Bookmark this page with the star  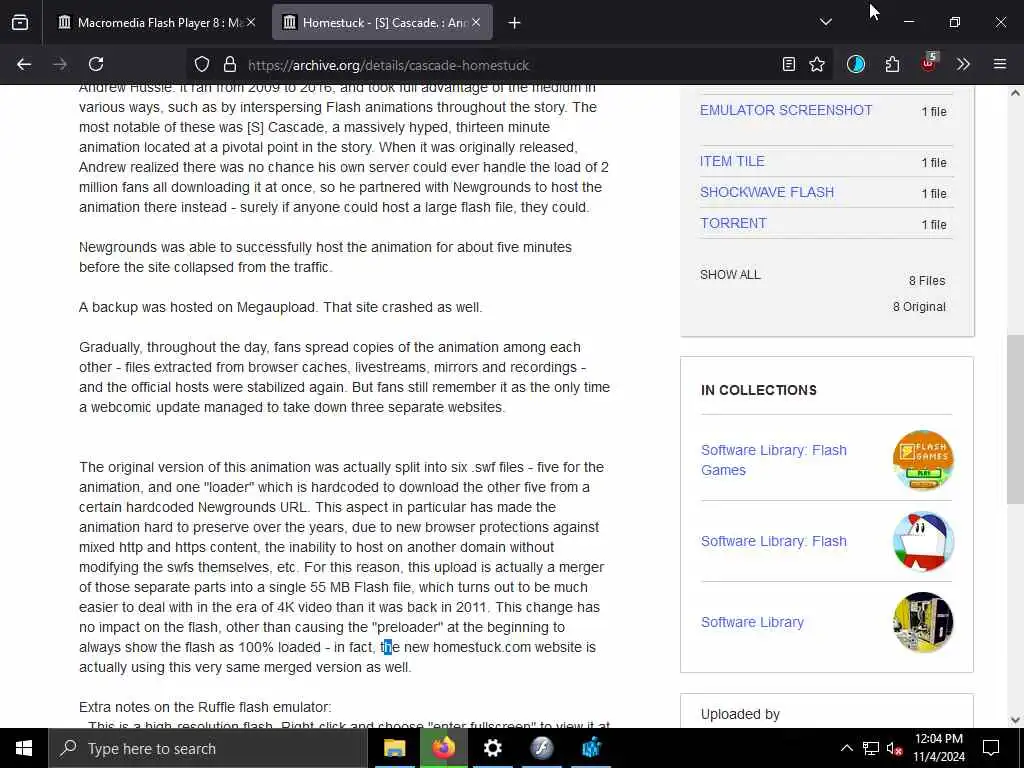click(x=817, y=64)
